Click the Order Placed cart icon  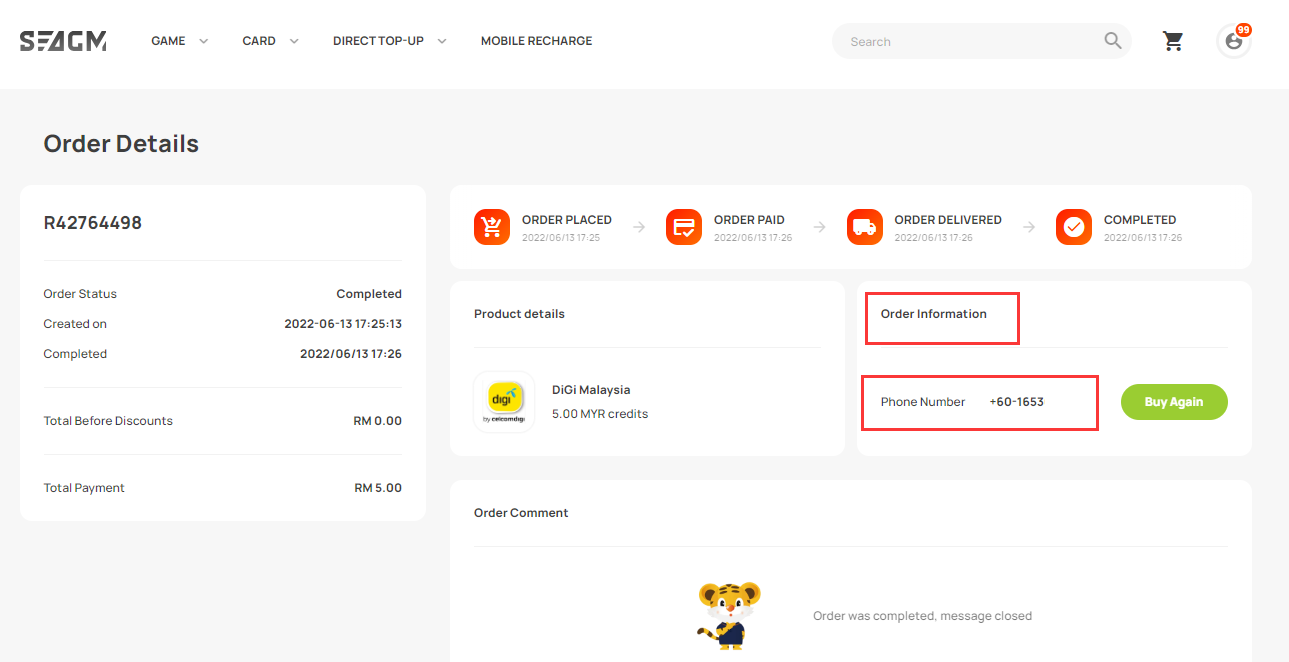[x=491, y=227]
